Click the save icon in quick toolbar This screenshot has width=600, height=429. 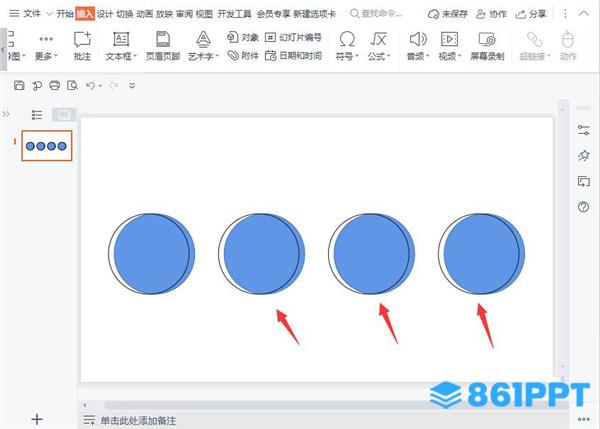(x=19, y=85)
